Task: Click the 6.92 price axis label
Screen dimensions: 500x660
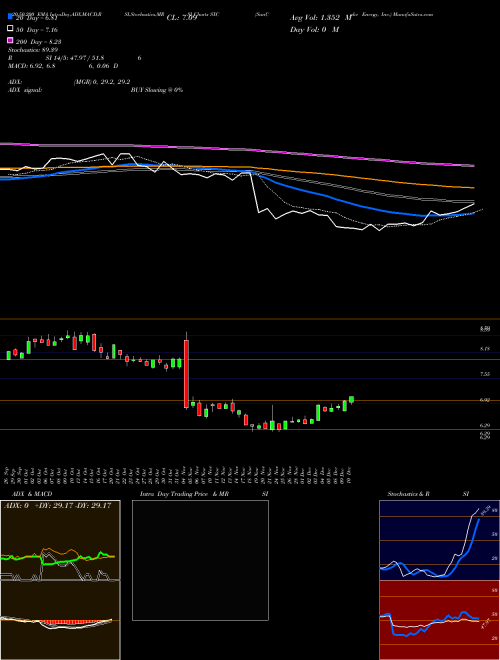Action: click(484, 400)
